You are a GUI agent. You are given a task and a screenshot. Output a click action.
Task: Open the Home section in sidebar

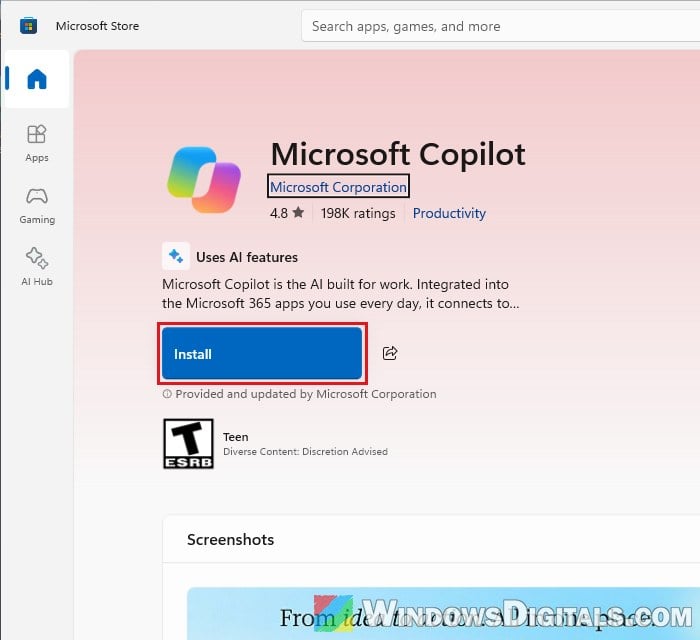(x=37, y=79)
